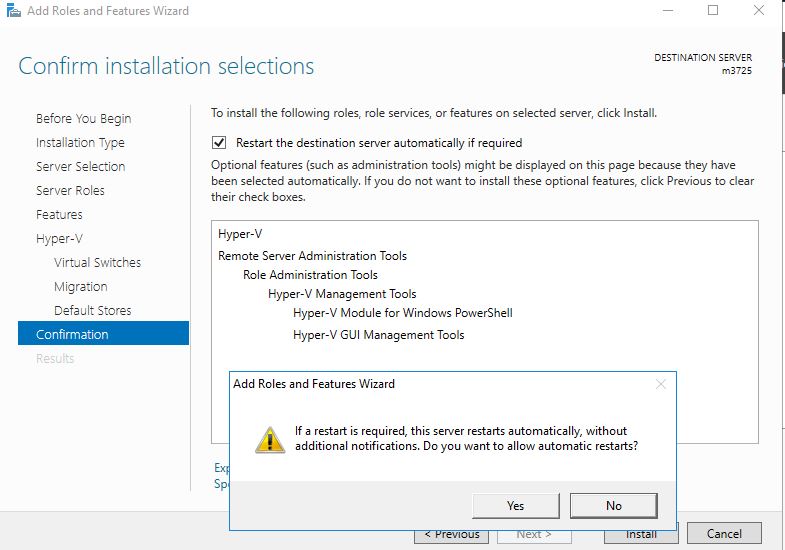Click the warning icon in dialog
The image size is (785, 550).
click(270, 440)
